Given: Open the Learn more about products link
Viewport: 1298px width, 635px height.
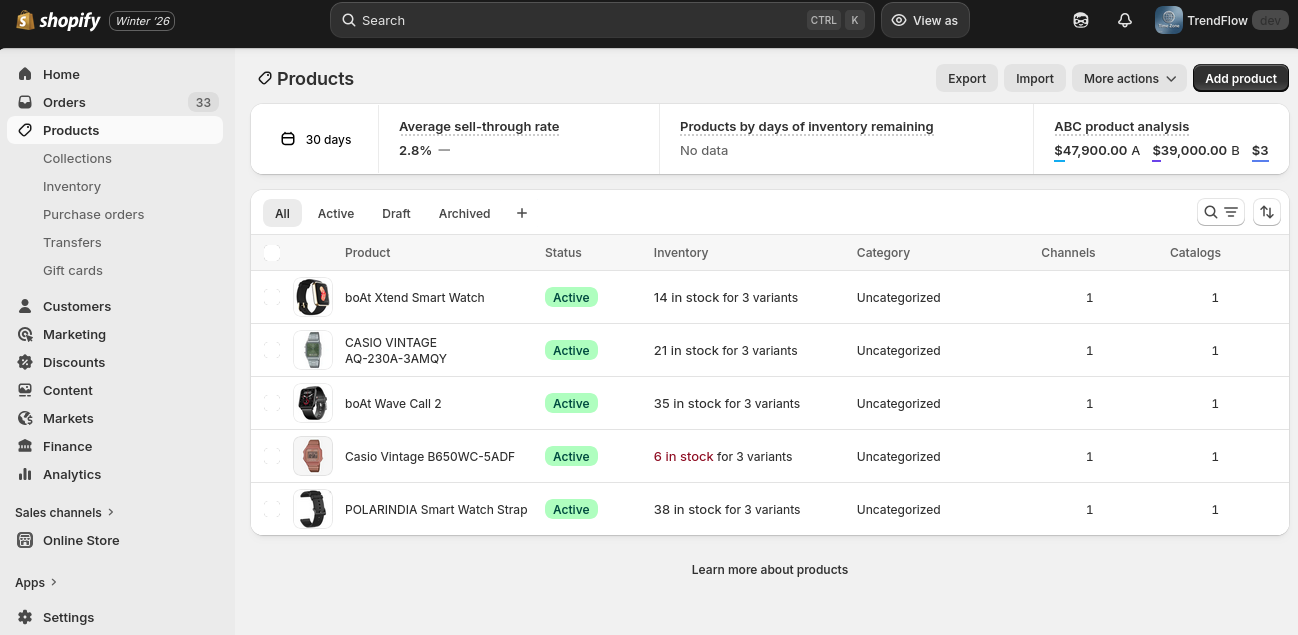Looking at the screenshot, I should [770, 569].
